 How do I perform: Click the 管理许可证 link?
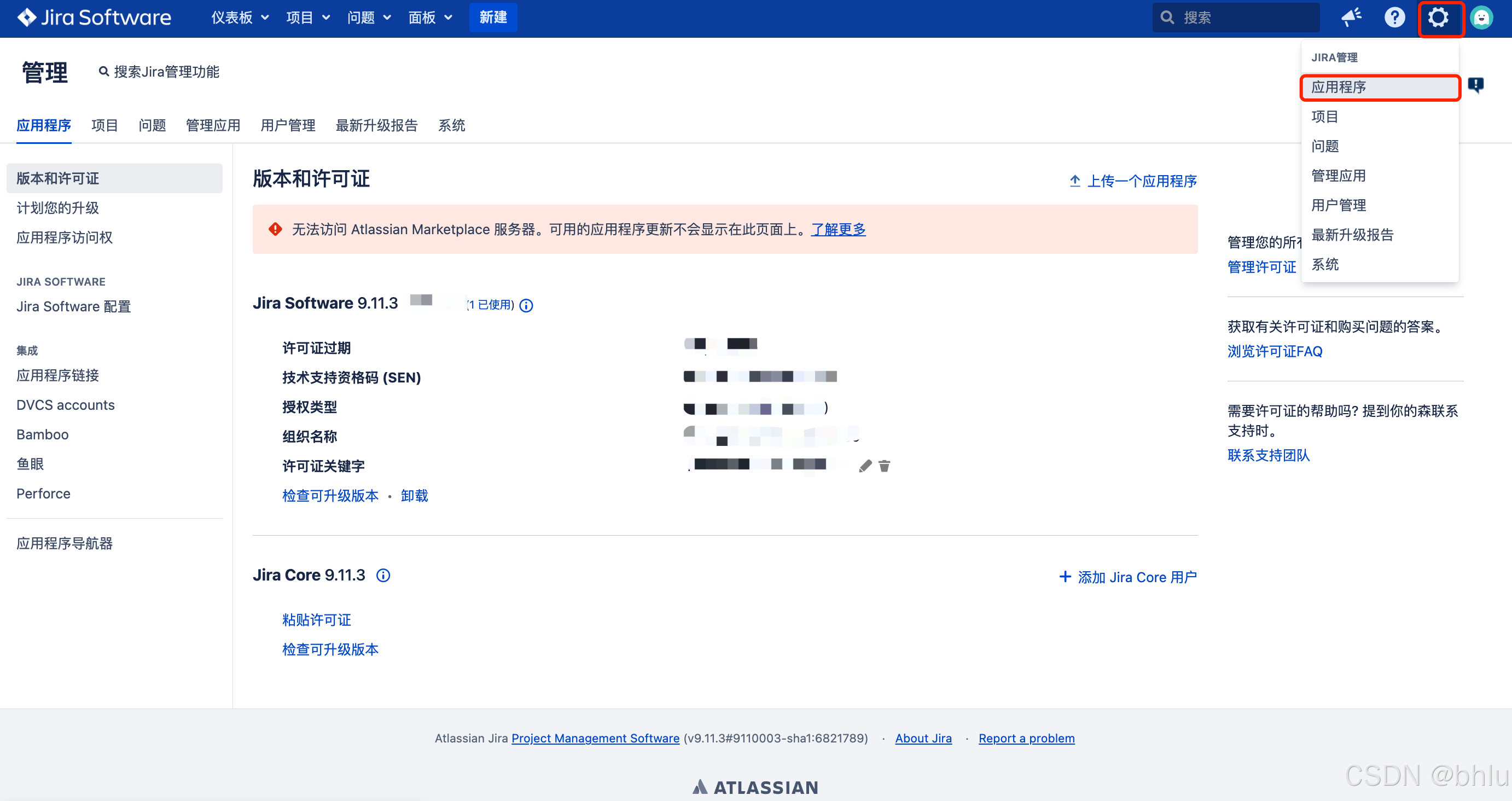(1262, 267)
